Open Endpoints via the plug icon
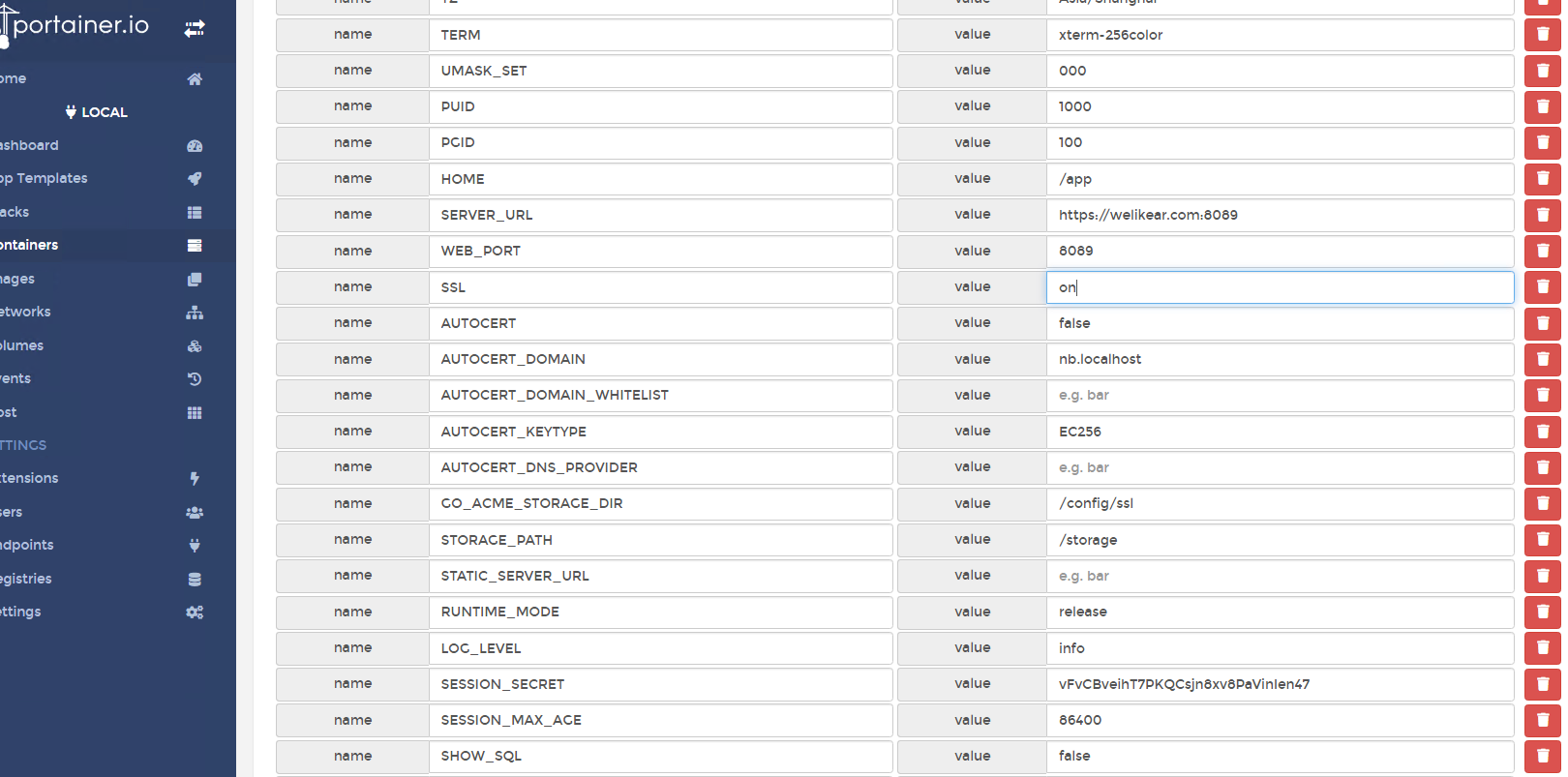 [x=195, y=546]
